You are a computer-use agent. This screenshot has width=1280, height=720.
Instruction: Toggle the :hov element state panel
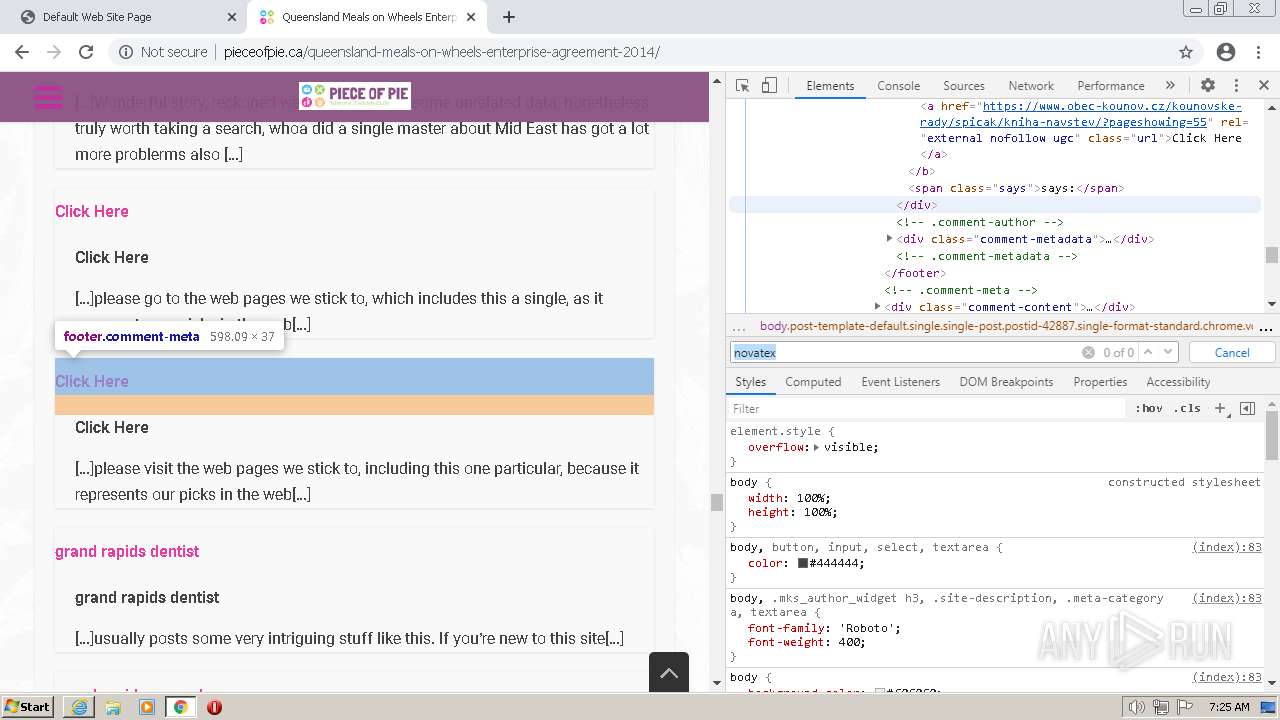pyautogui.click(x=1149, y=408)
